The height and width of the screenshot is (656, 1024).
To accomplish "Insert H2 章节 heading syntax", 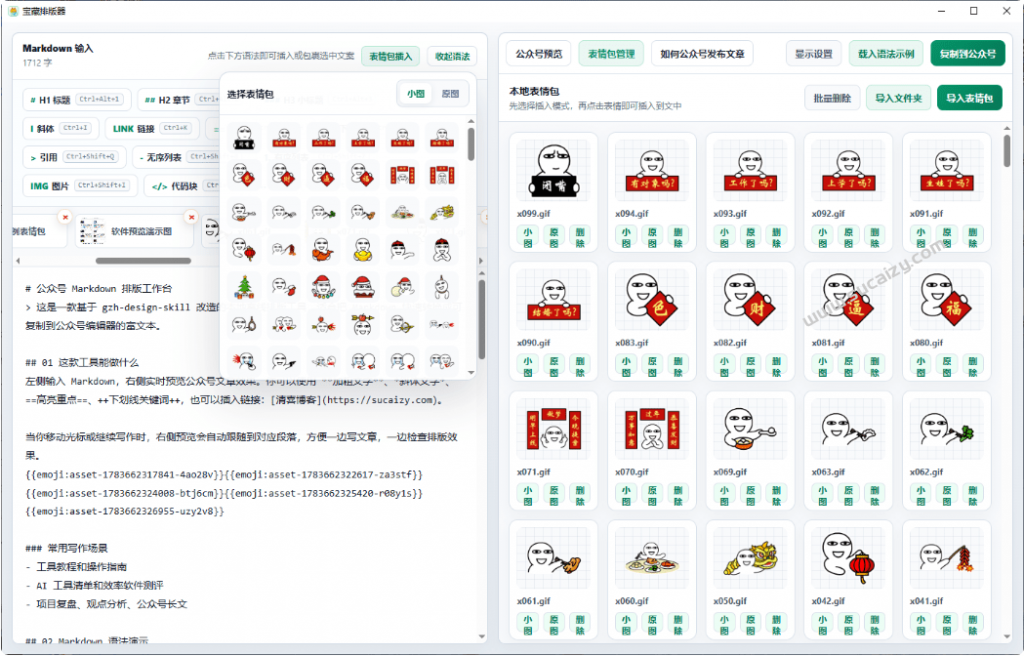I will pyautogui.click(x=179, y=100).
